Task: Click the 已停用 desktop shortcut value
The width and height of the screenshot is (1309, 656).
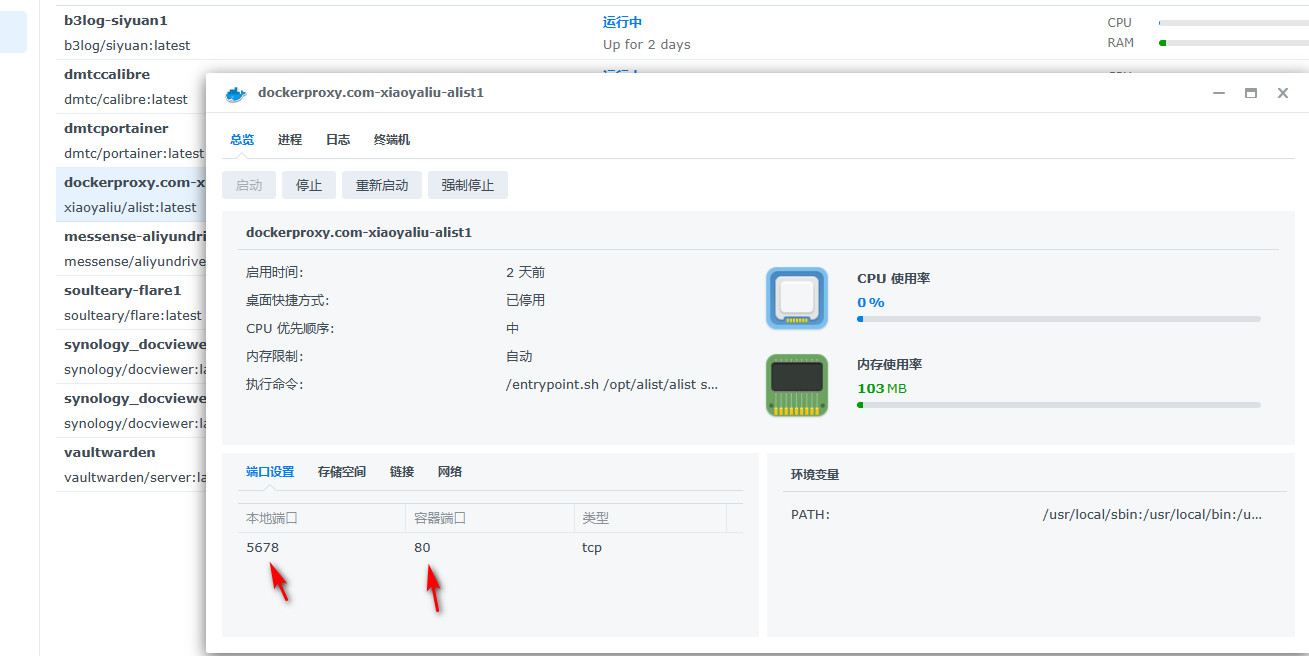Action: tap(526, 300)
